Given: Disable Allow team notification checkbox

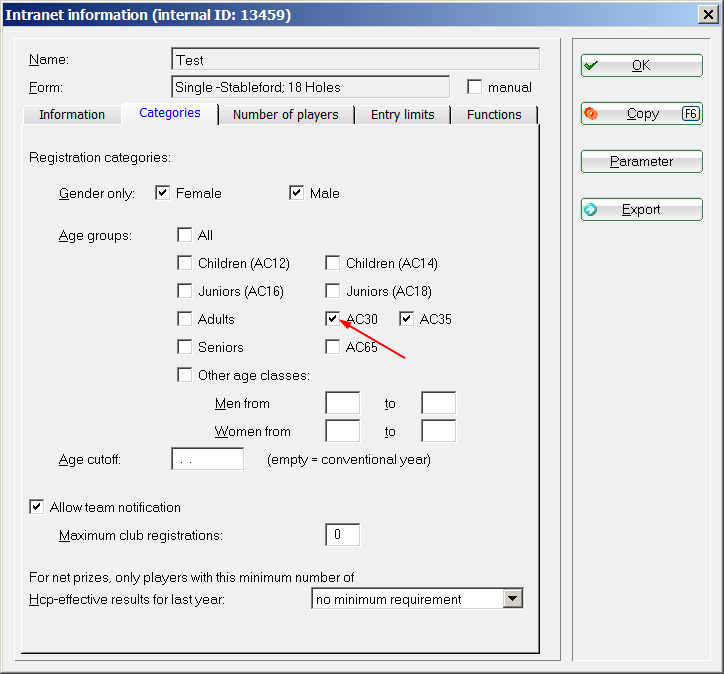Looking at the screenshot, I should (37, 507).
